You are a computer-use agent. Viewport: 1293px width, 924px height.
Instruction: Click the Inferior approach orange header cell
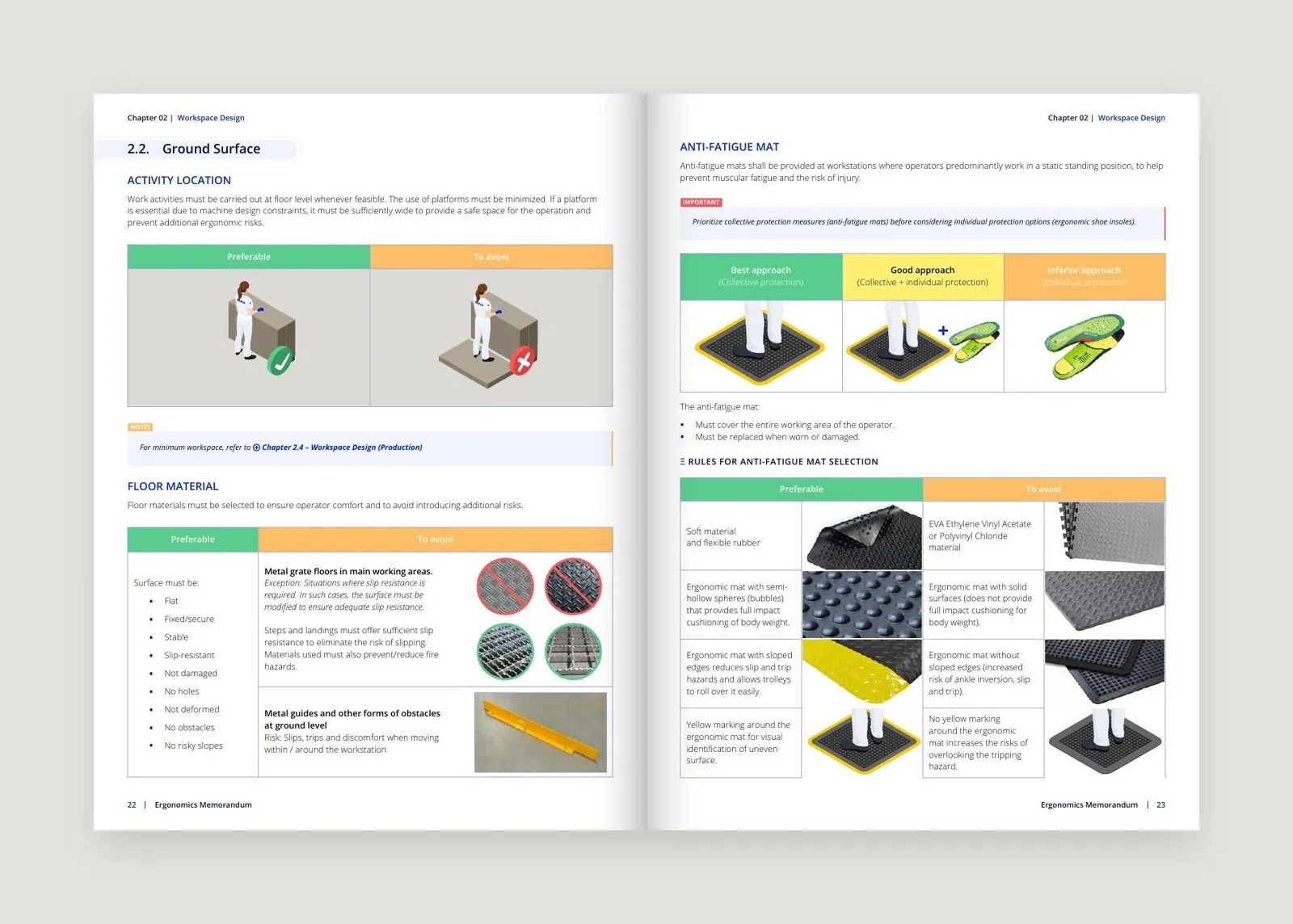(1085, 277)
